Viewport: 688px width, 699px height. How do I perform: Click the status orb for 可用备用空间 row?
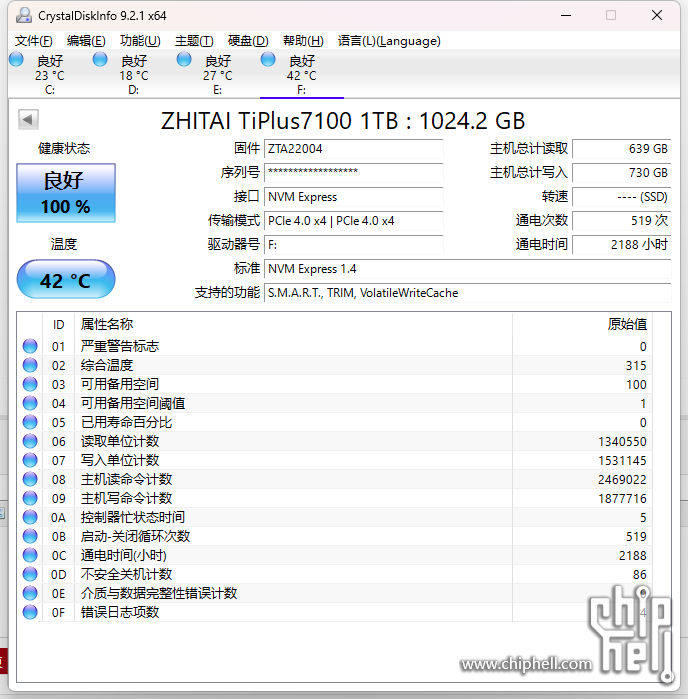pyautogui.click(x=30, y=384)
